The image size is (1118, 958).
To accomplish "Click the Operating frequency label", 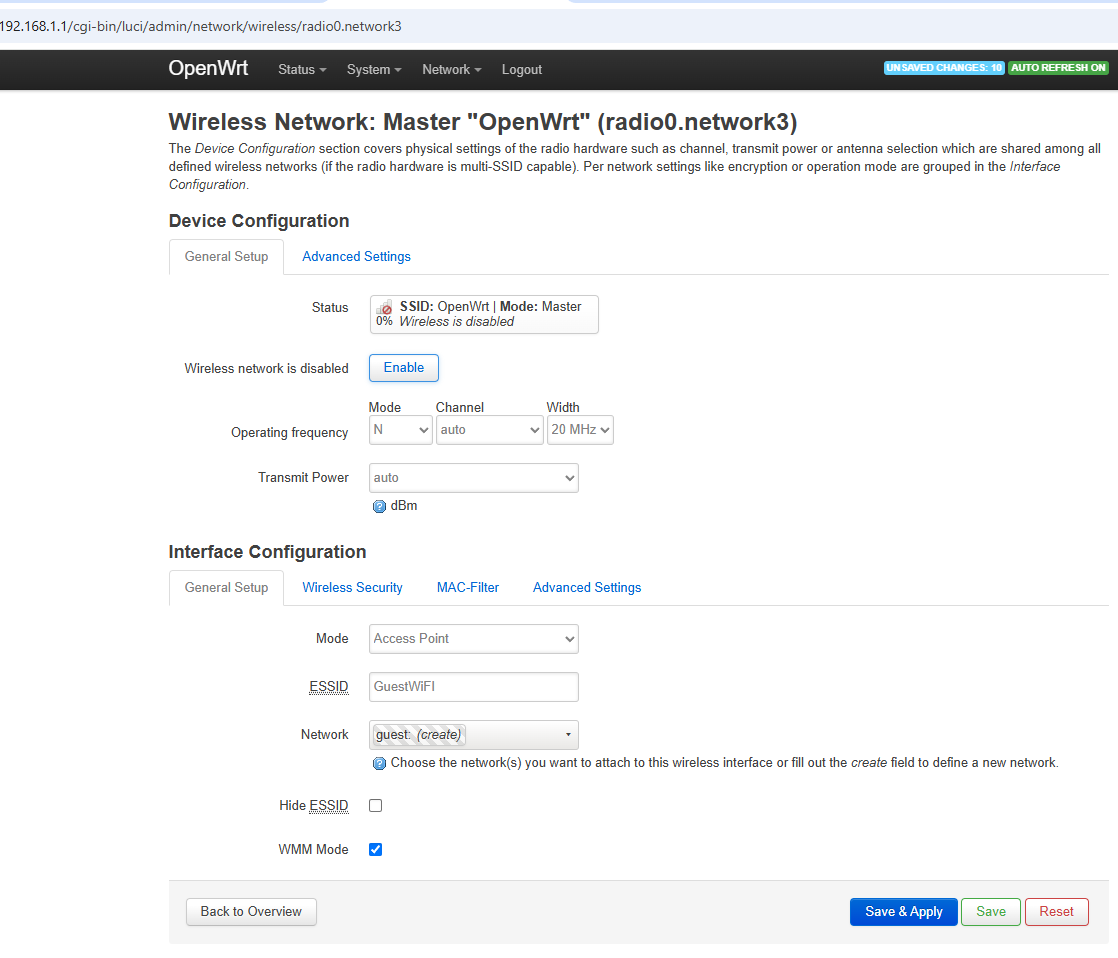I will pos(289,433).
